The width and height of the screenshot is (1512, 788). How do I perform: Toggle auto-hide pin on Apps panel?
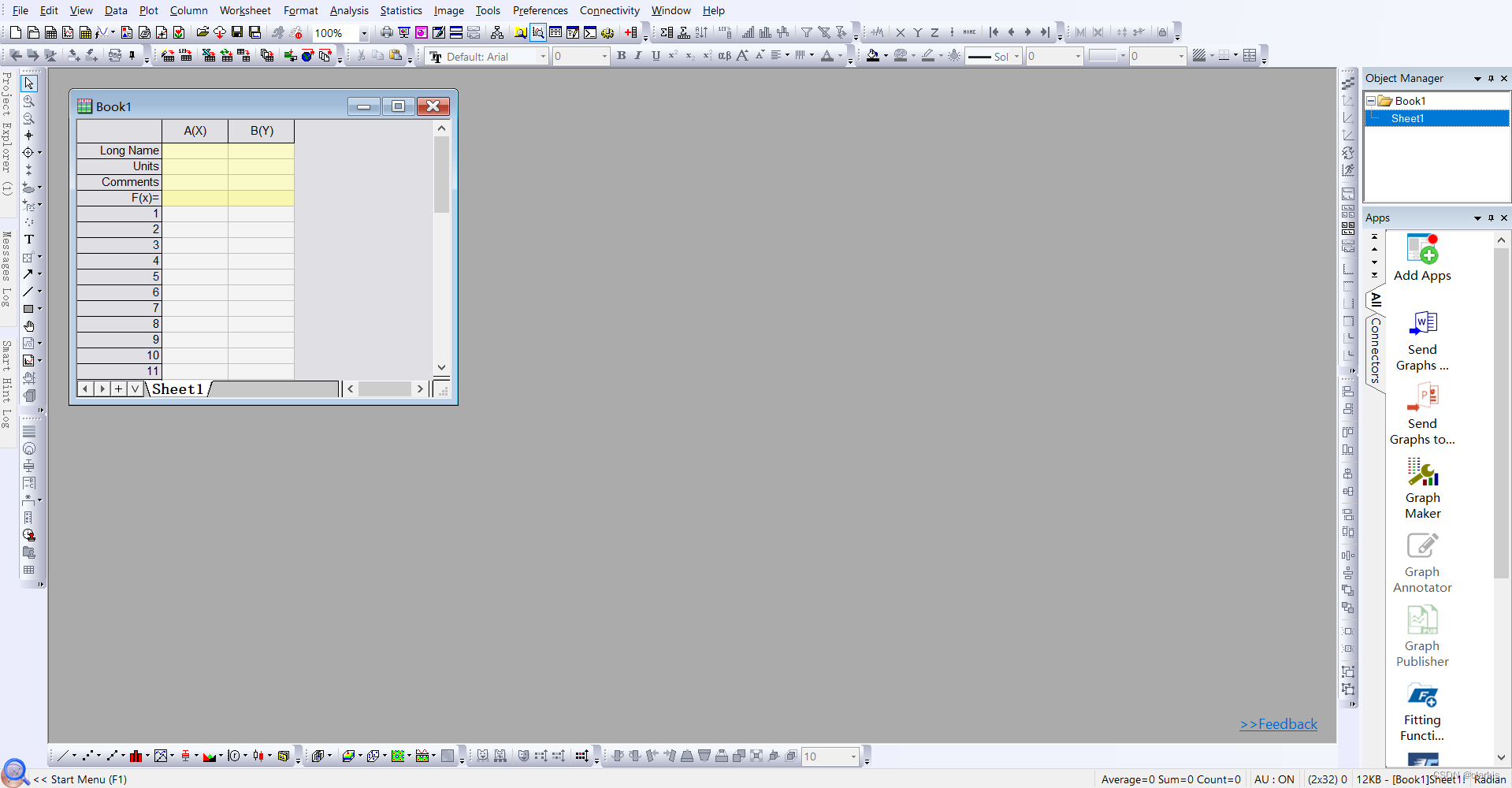point(1491,218)
